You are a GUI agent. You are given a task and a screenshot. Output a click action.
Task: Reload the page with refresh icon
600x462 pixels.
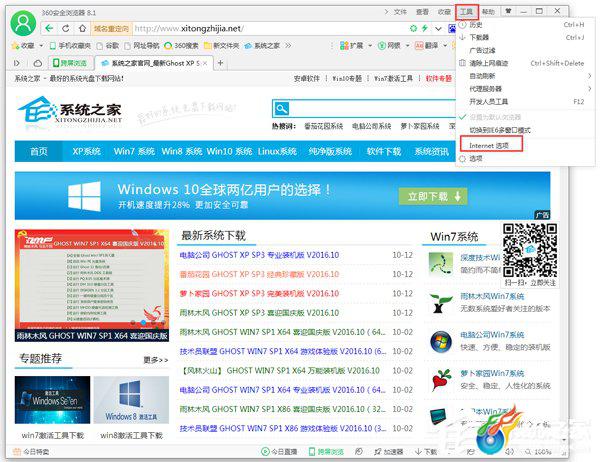pyautogui.click(x=66, y=28)
